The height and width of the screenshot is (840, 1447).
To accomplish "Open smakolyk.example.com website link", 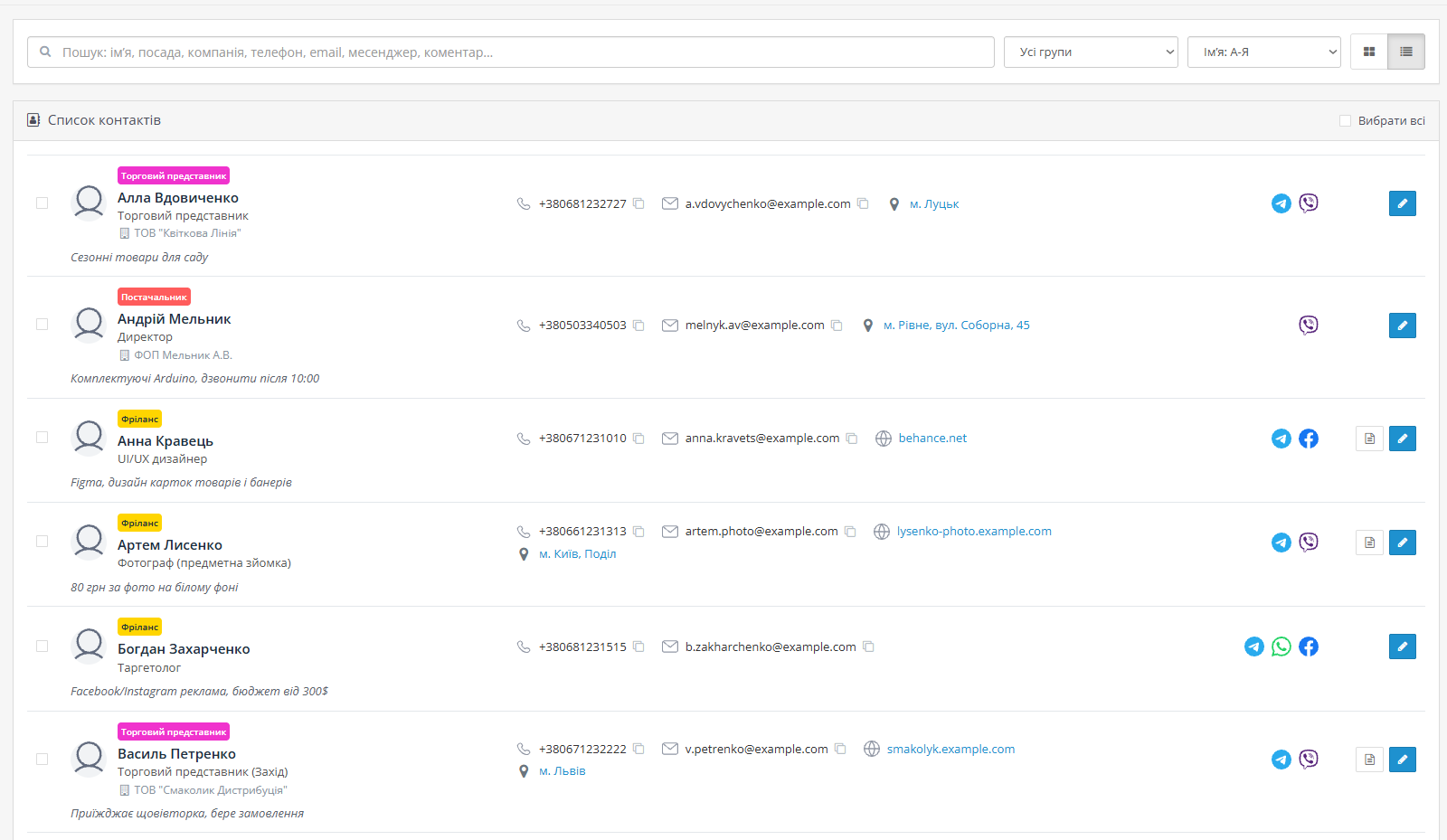I will (950, 750).
